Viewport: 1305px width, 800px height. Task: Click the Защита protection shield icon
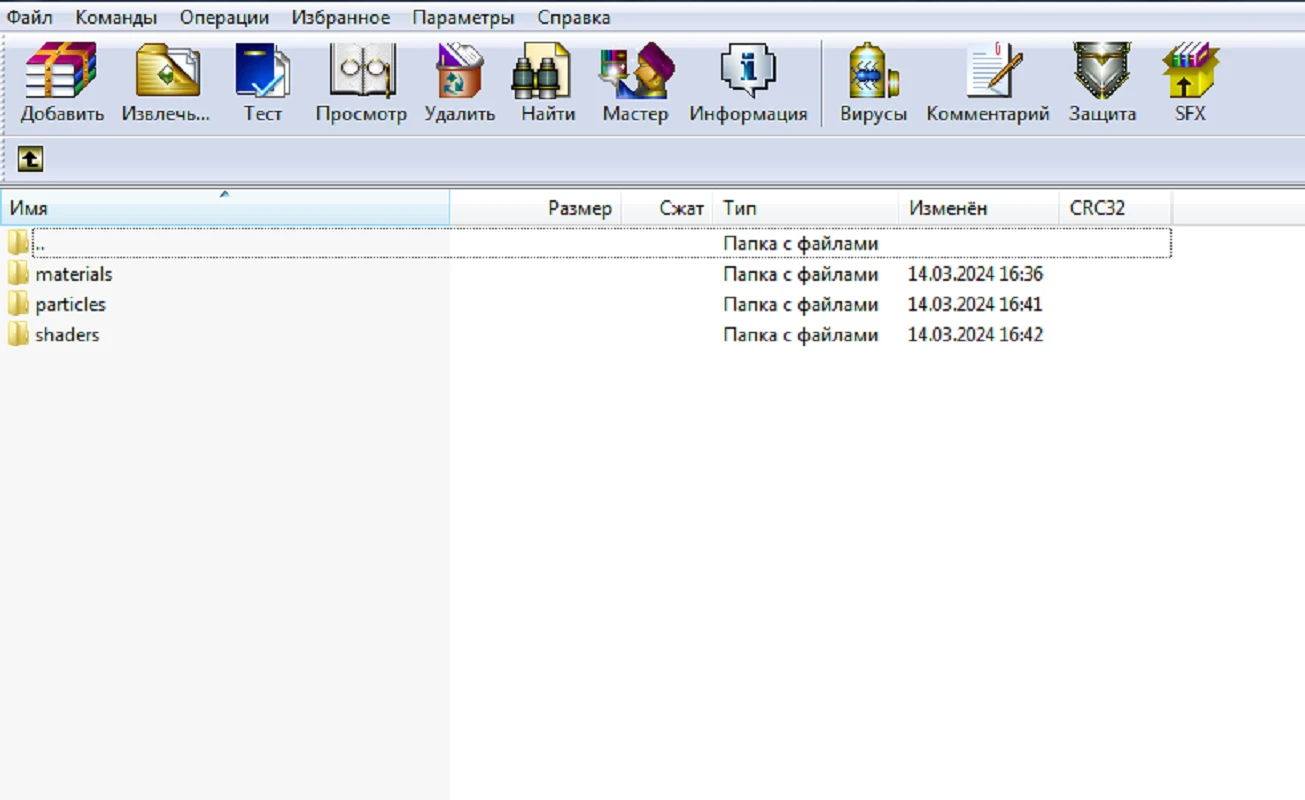pyautogui.click(x=1102, y=70)
